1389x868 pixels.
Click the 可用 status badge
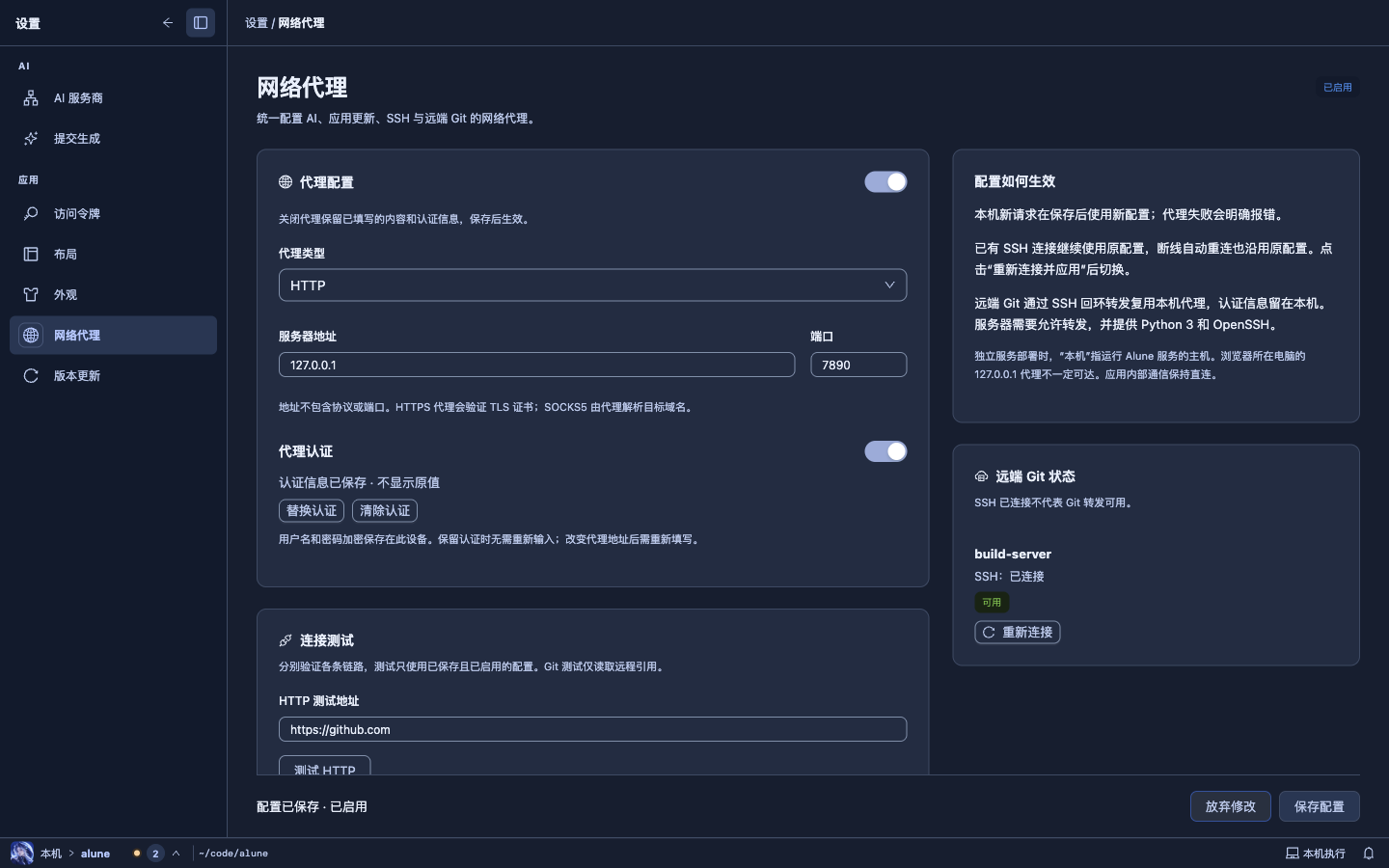(x=992, y=603)
